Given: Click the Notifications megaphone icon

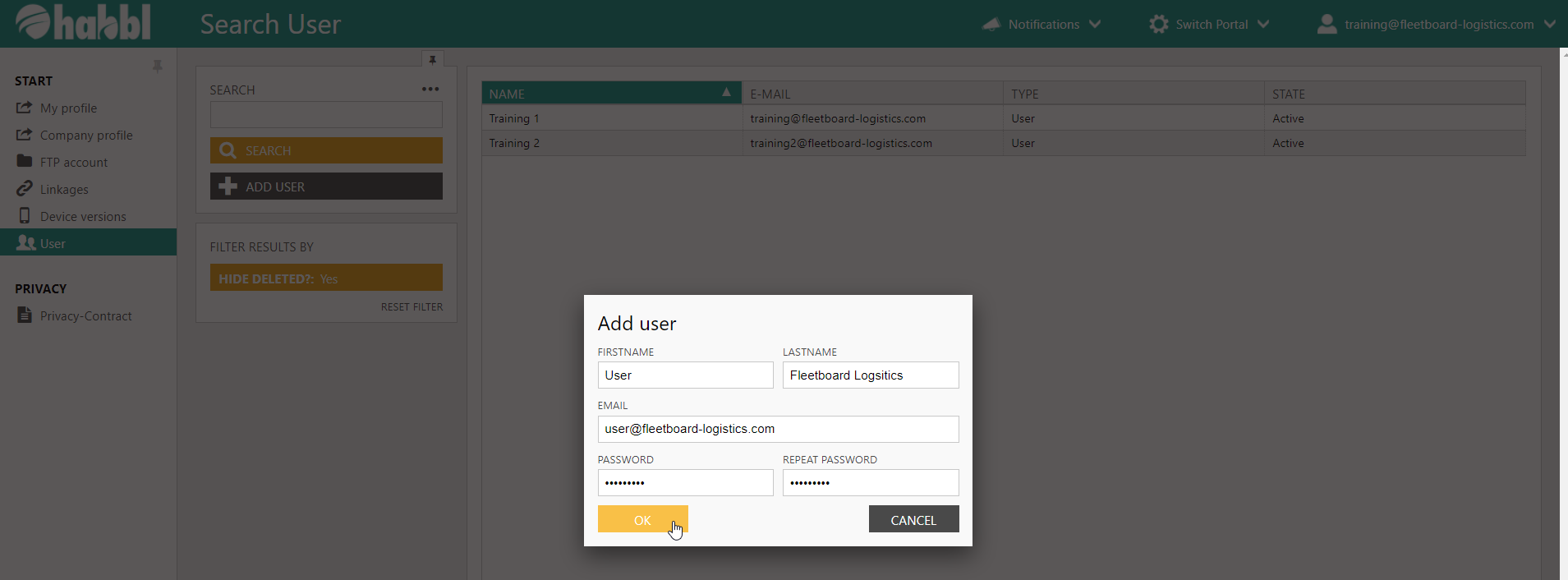Looking at the screenshot, I should [991, 24].
